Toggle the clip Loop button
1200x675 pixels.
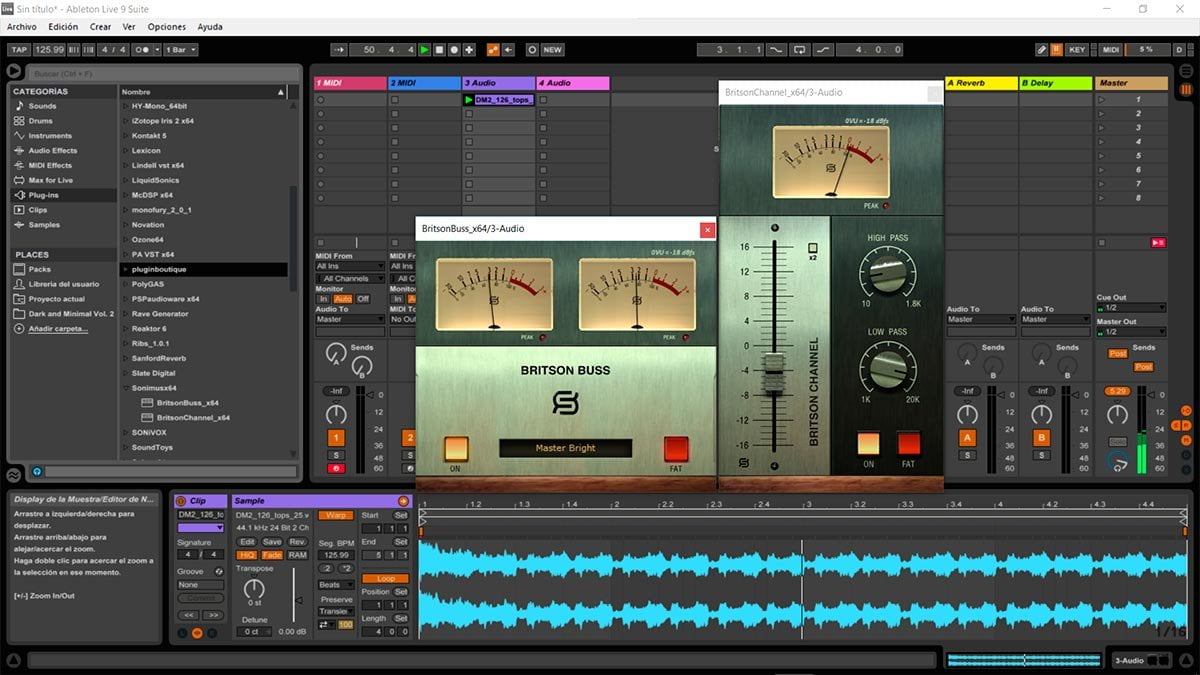tap(385, 578)
